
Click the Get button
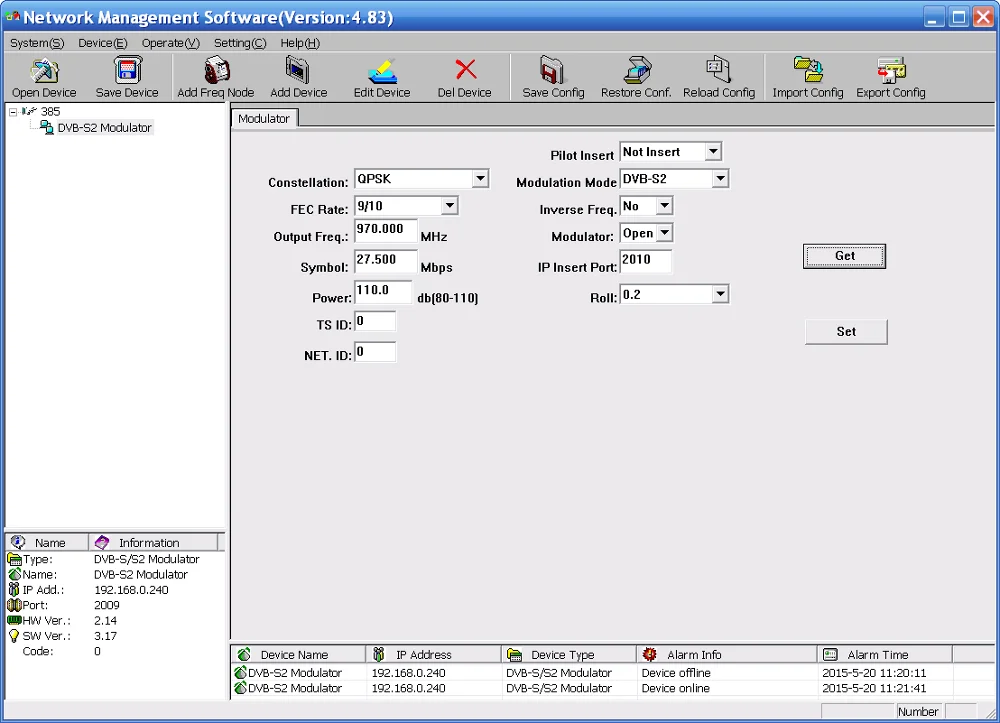point(844,256)
